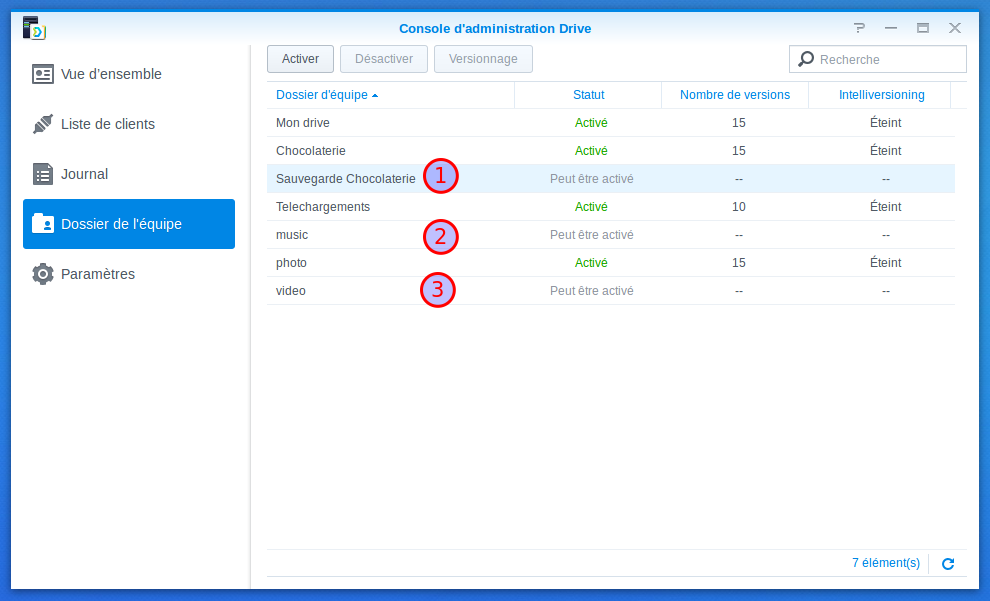
Task: Open the Journal section
Action: tap(85, 174)
